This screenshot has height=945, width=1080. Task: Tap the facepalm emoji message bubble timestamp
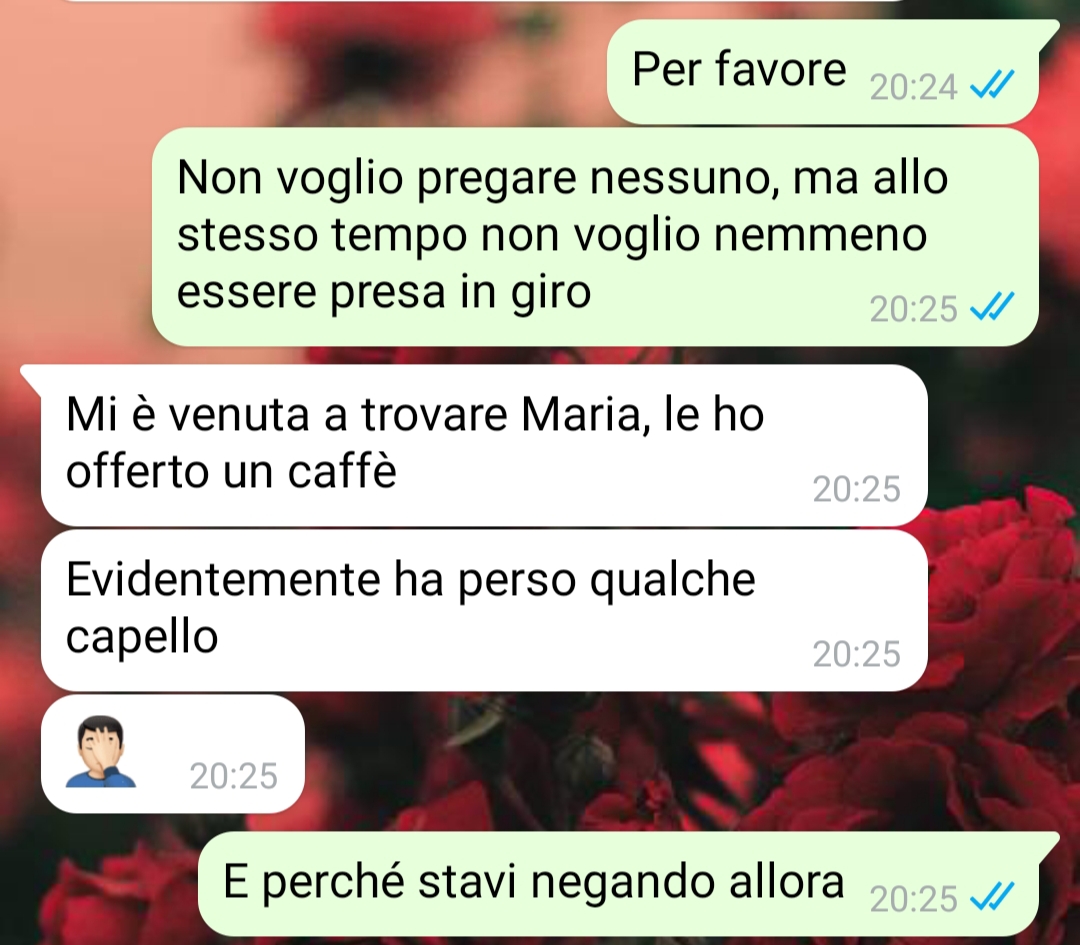233,776
